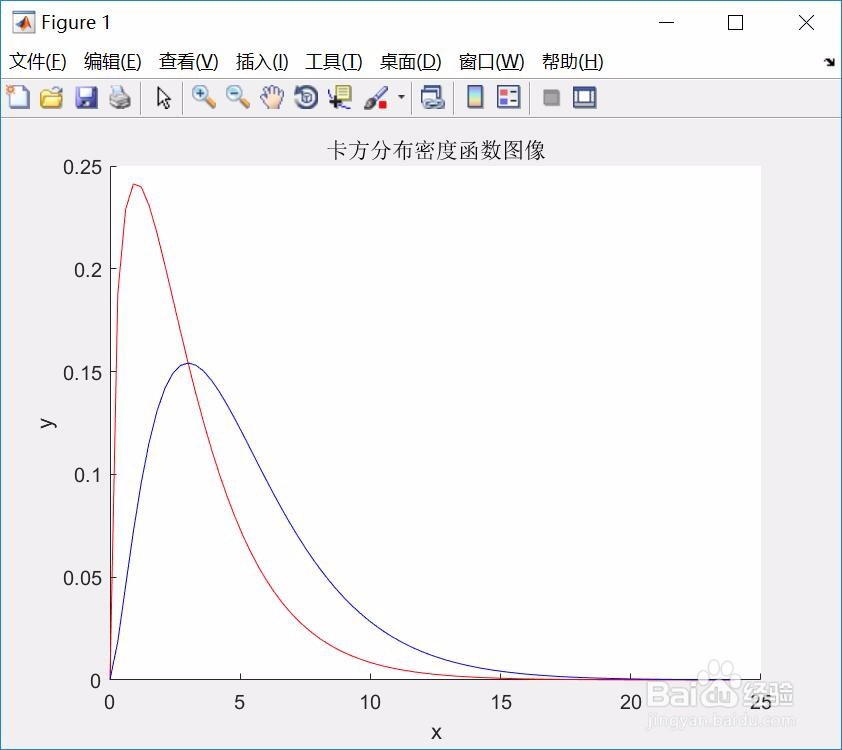Viewport: 842px width, 750px height.
Task: Click the 0.15 y-axis tick label
Action: [x=82, y=373]
